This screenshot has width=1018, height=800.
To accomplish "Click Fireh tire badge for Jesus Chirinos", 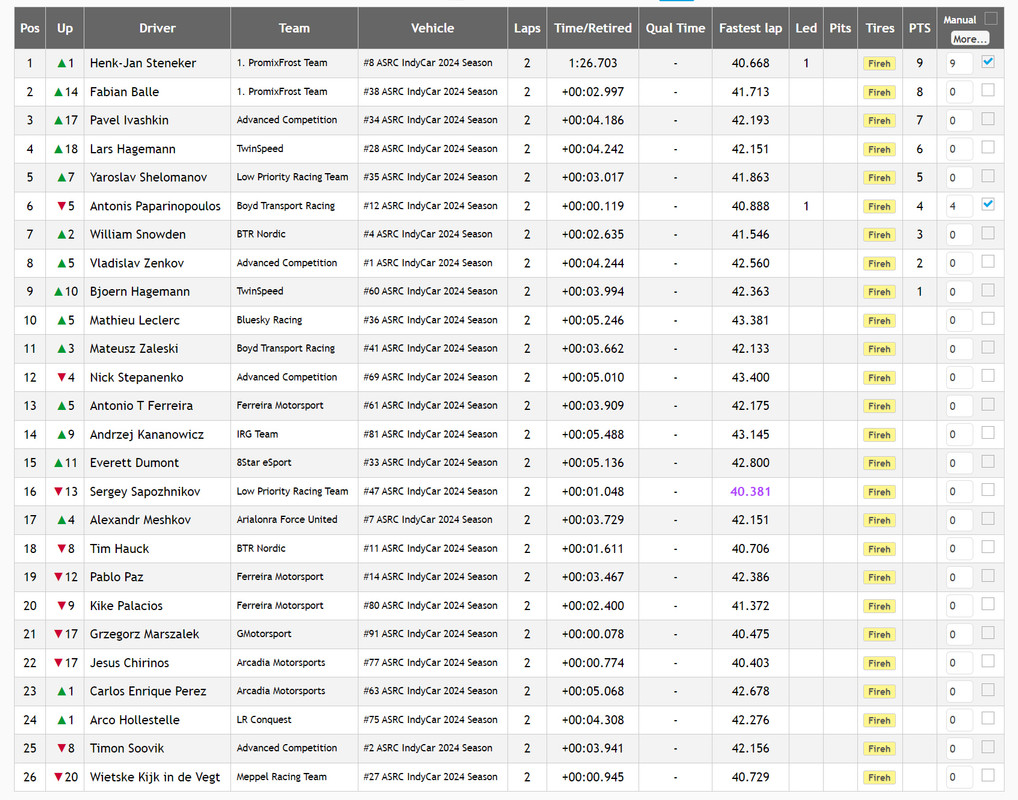I will pos(879,663).
